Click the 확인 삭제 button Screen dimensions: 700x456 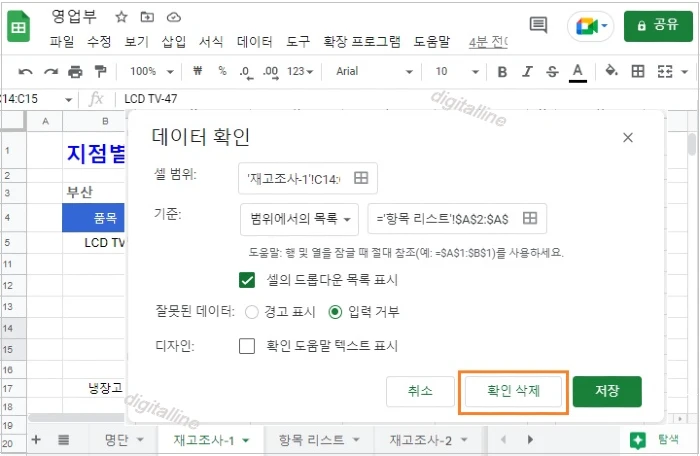click(x=513, y=391)
